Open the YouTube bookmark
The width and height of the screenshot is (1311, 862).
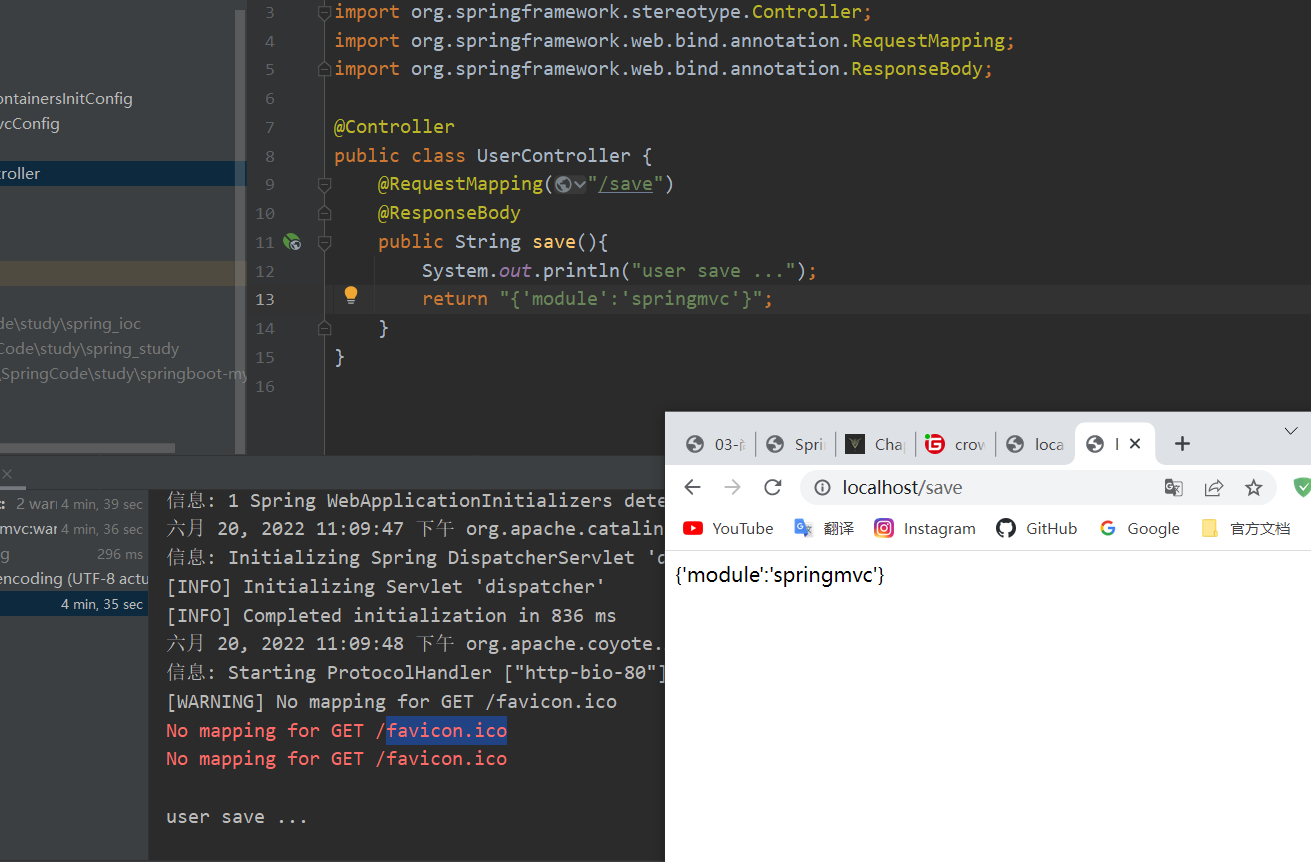pyautogui.click(x=728, y=528)
